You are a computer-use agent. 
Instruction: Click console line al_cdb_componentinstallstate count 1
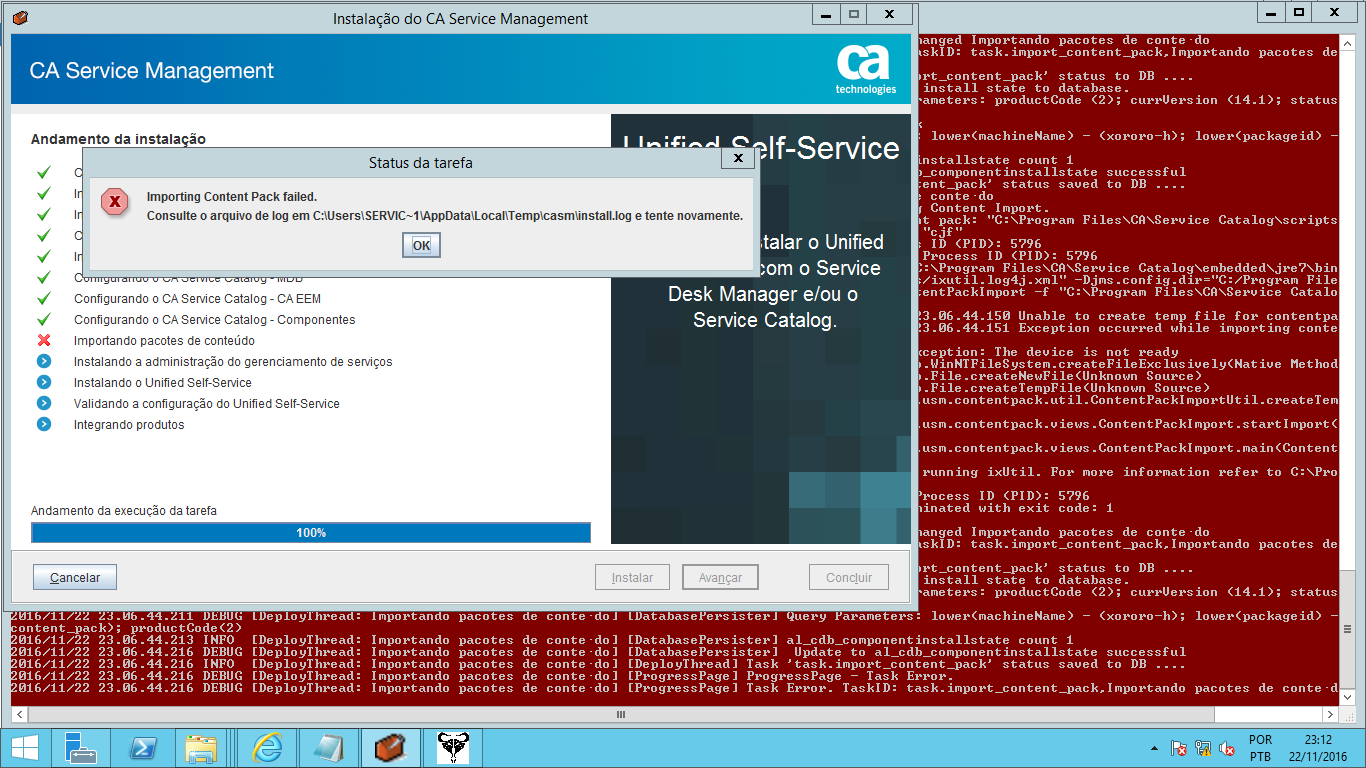[x=541, y=640]
